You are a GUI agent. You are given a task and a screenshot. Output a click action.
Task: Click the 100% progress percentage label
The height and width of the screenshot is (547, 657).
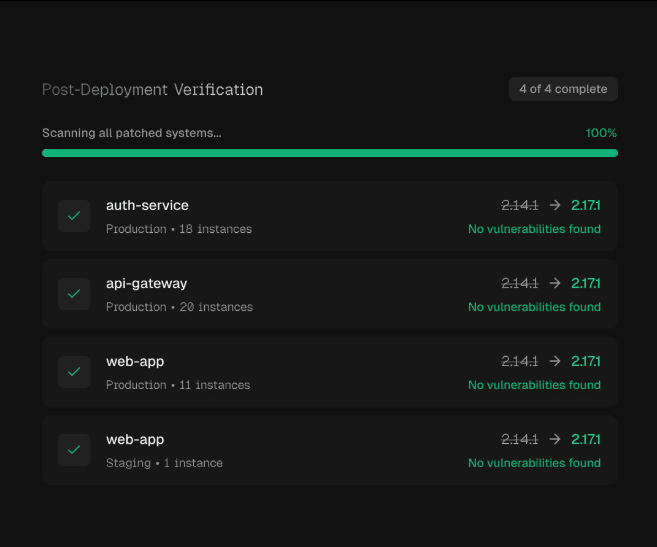[601, 133]
